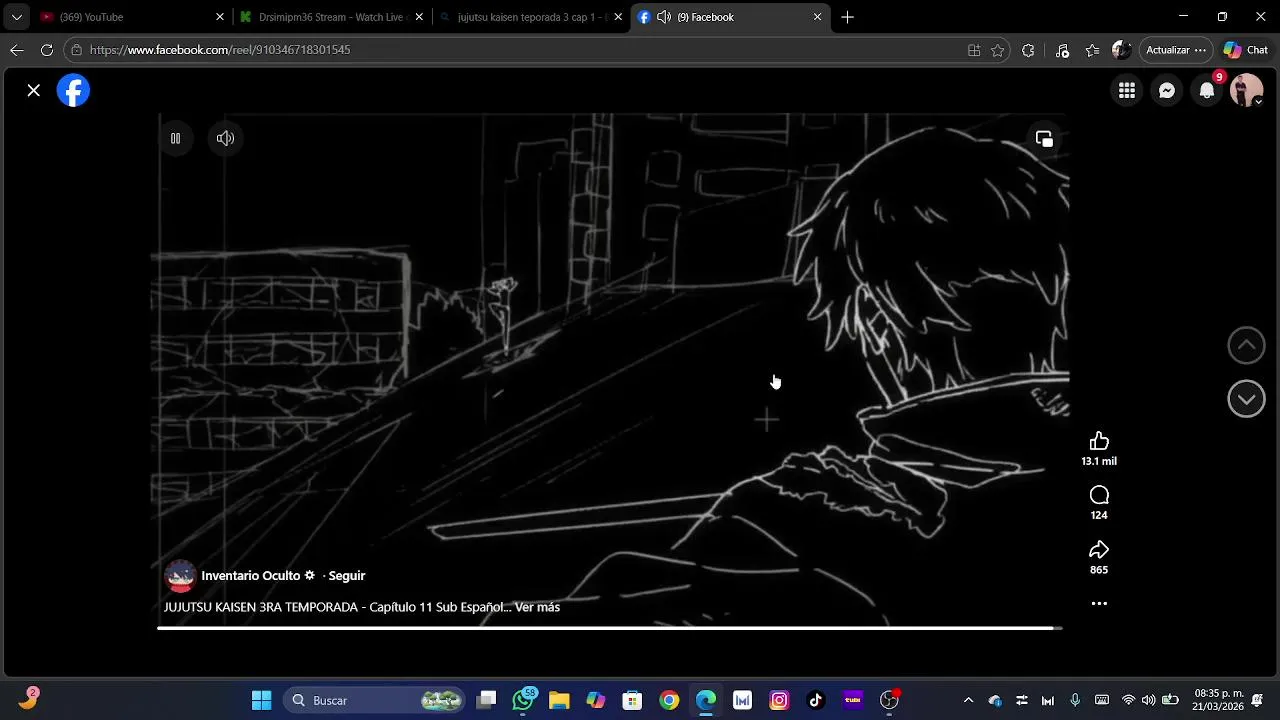Screen dimensions: 1280x720
Task: View site information icon in address bar
Action: (x=76, y=50)
